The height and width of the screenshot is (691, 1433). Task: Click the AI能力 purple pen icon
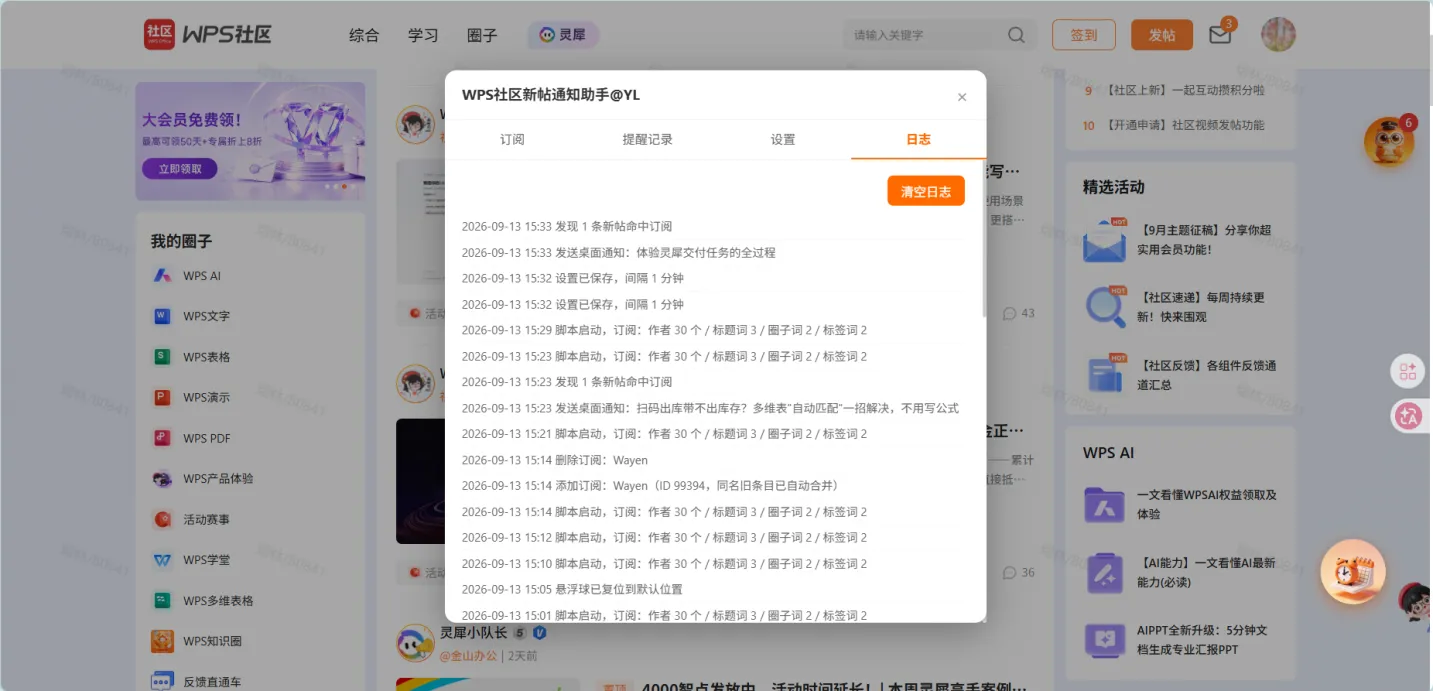click(x=1105, y=572)
